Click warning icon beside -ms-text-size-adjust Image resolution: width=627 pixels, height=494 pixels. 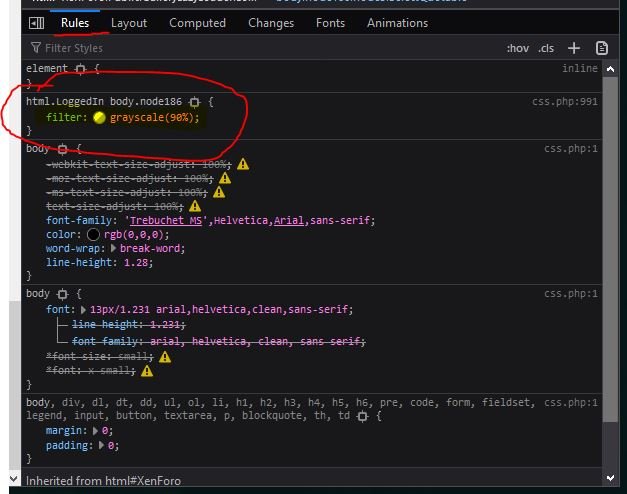pos(219,192)
